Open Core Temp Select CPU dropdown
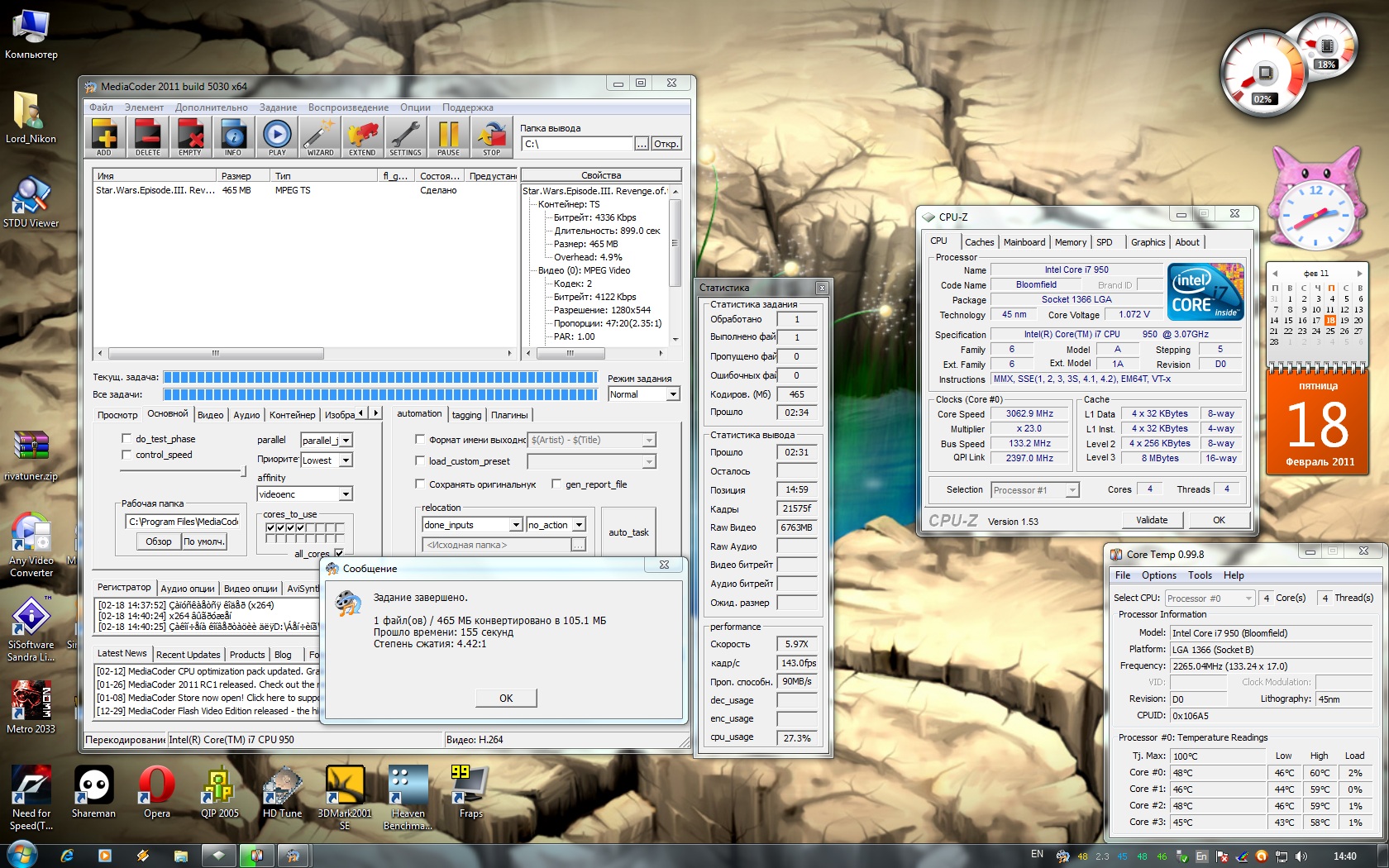This screenshot has height=868, width=1389. 1210,599
